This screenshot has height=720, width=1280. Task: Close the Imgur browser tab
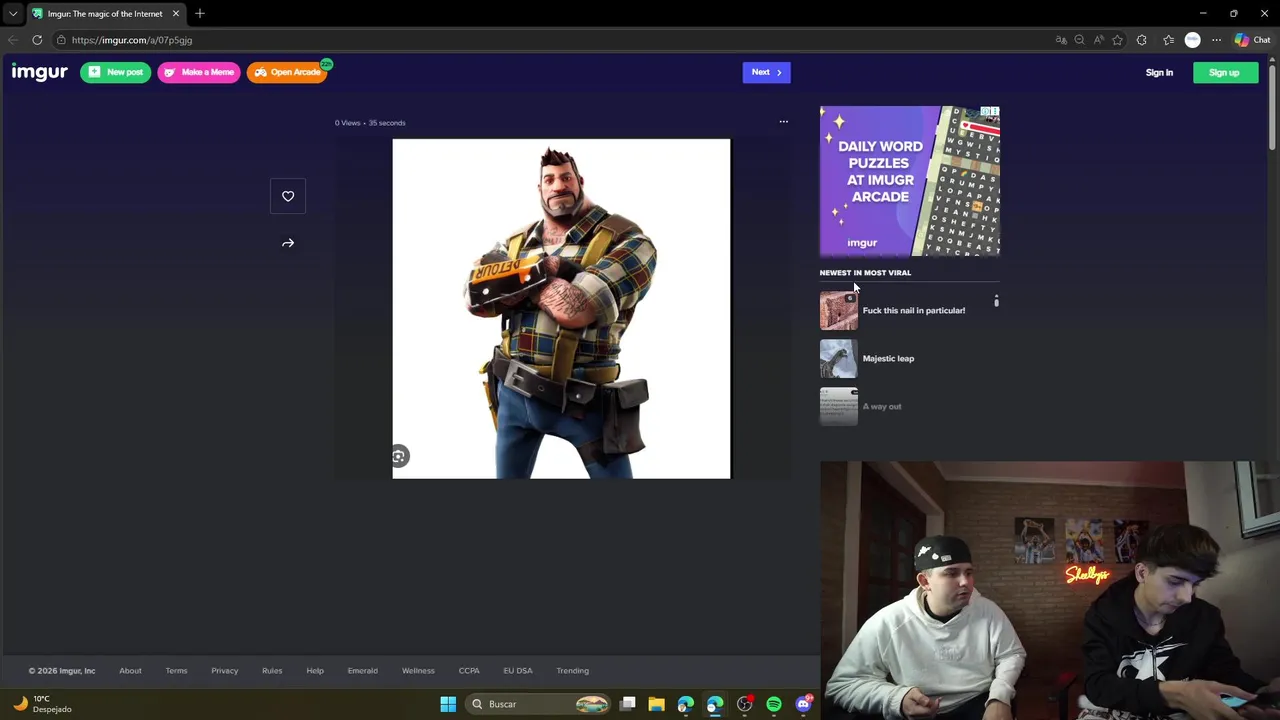(176, 14)
